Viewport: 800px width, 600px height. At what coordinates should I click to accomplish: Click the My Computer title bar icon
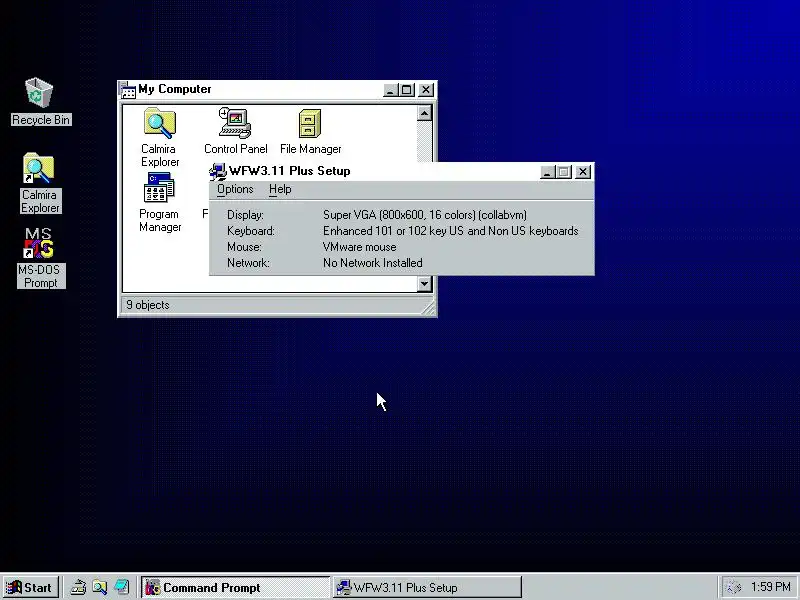click(x=128, y=90)
